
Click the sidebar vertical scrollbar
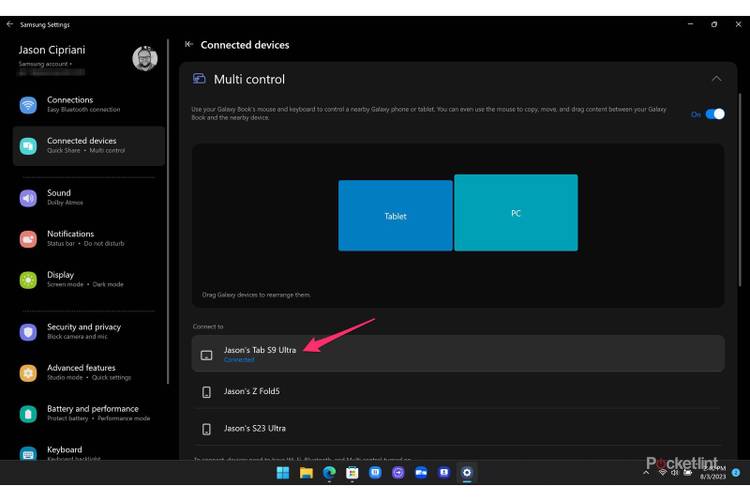[x=168, y=211]
